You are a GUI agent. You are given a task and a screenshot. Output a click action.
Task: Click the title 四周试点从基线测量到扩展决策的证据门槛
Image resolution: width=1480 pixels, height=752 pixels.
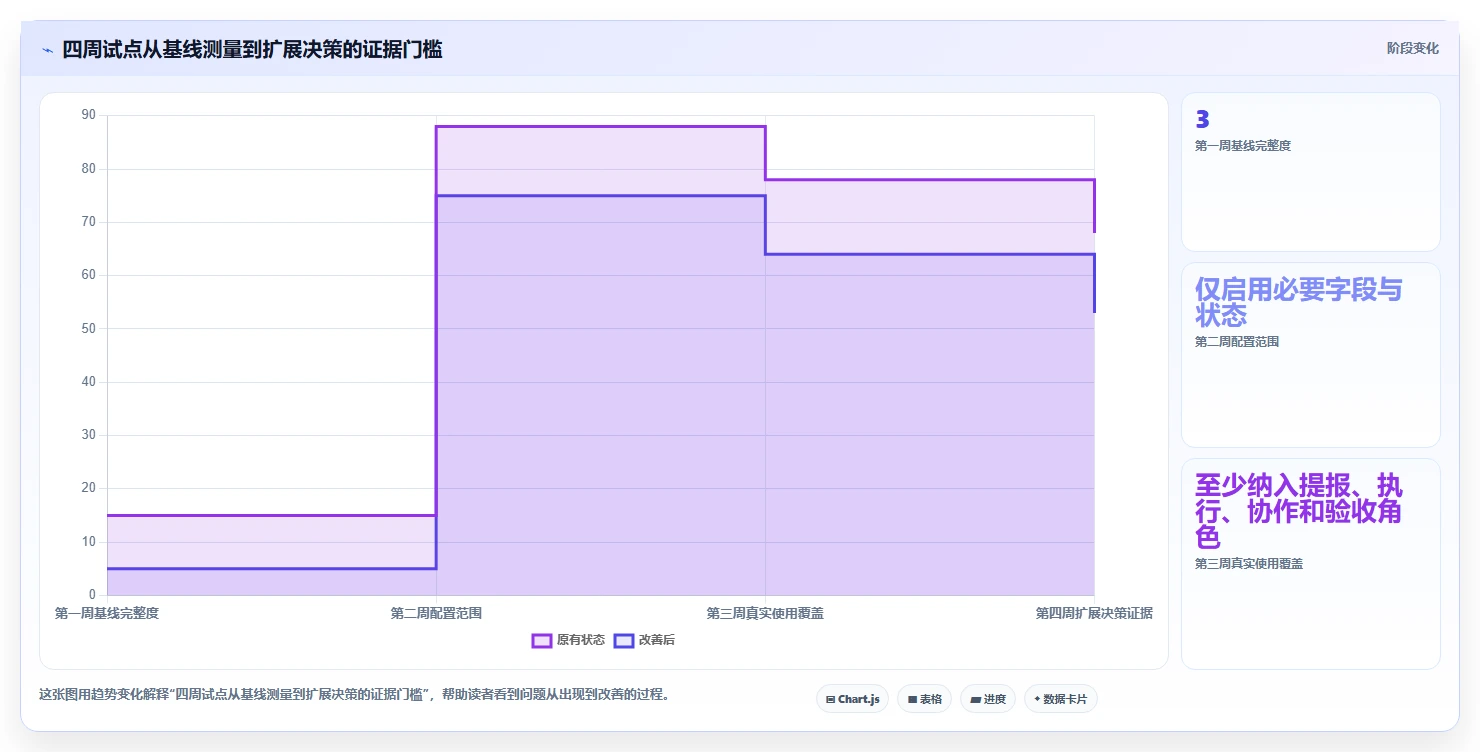pyautogui.click(x=252, y=49)
